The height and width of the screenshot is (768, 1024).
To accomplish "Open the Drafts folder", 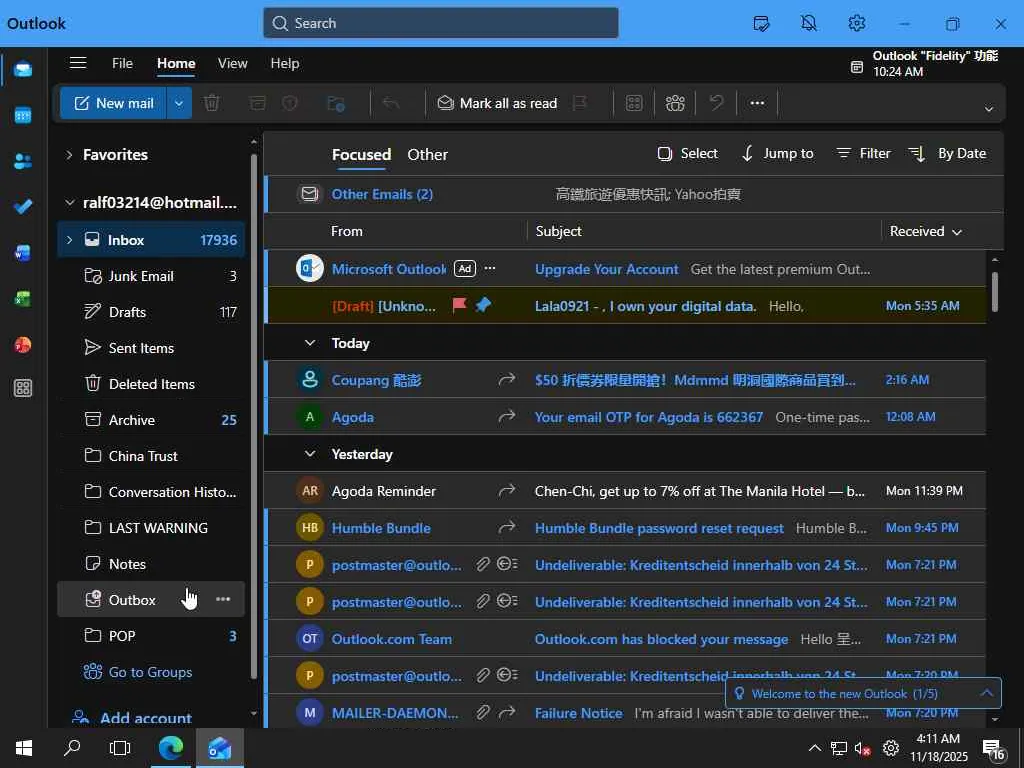I will (152, 312).
